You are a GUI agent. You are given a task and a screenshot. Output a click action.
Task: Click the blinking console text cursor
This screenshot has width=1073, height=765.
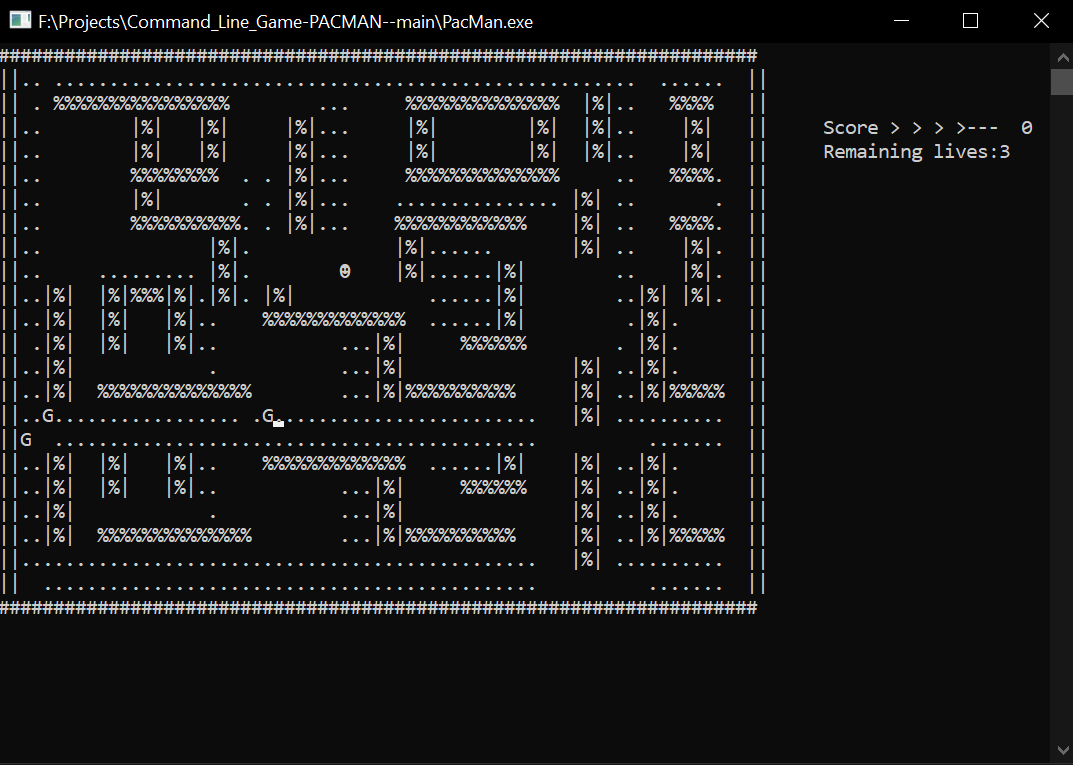pos(279,424)
